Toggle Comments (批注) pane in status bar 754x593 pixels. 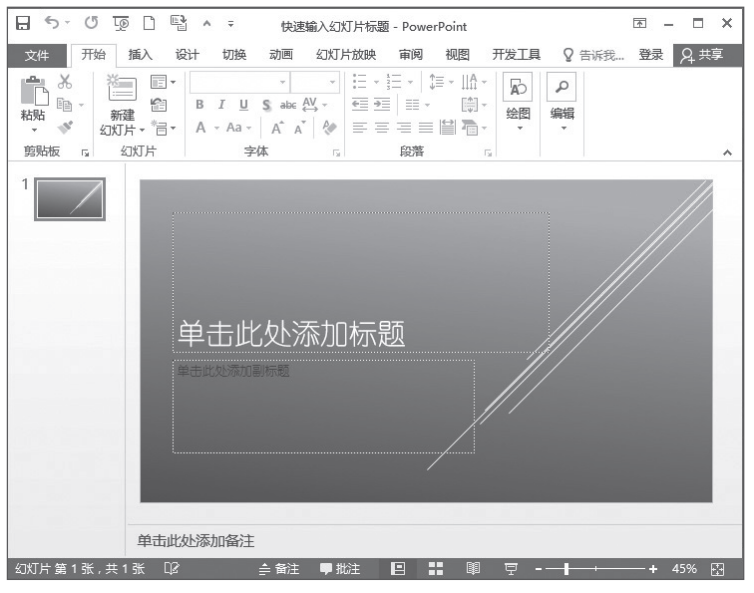[340, 569]
